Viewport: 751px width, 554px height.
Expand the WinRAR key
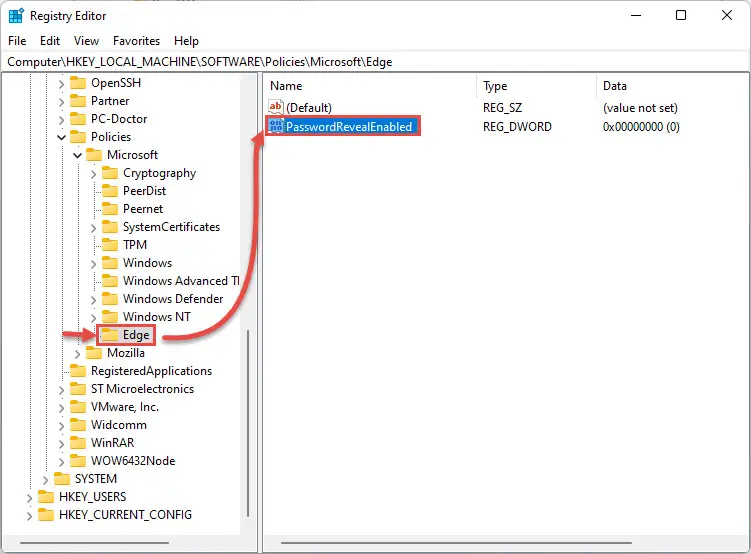(61, 444)
